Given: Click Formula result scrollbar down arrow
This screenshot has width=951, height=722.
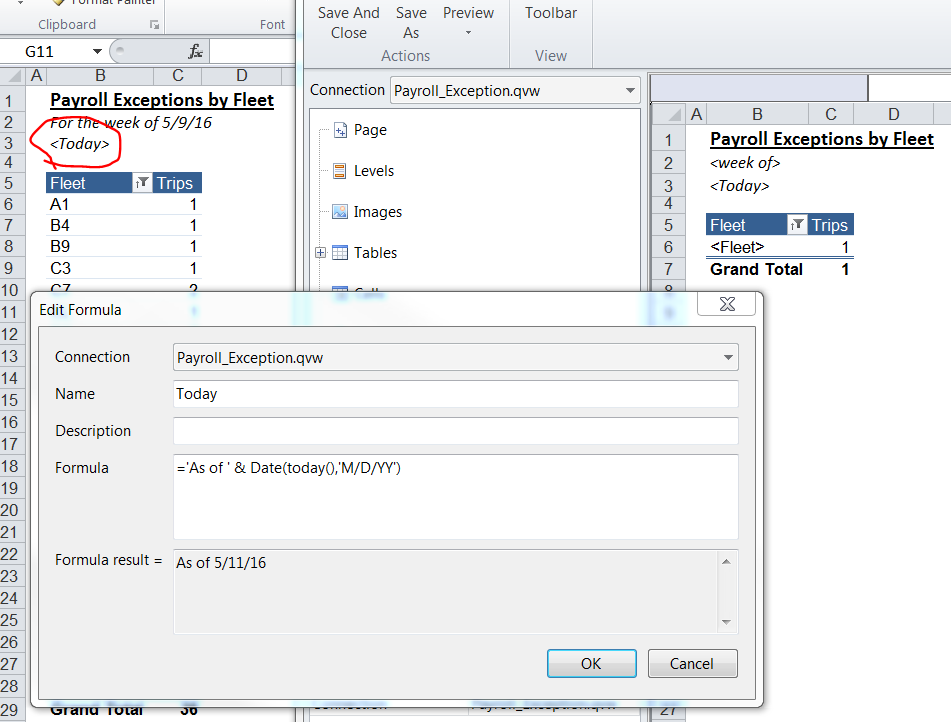Looking at the screenshot, I should coord(726,622).
